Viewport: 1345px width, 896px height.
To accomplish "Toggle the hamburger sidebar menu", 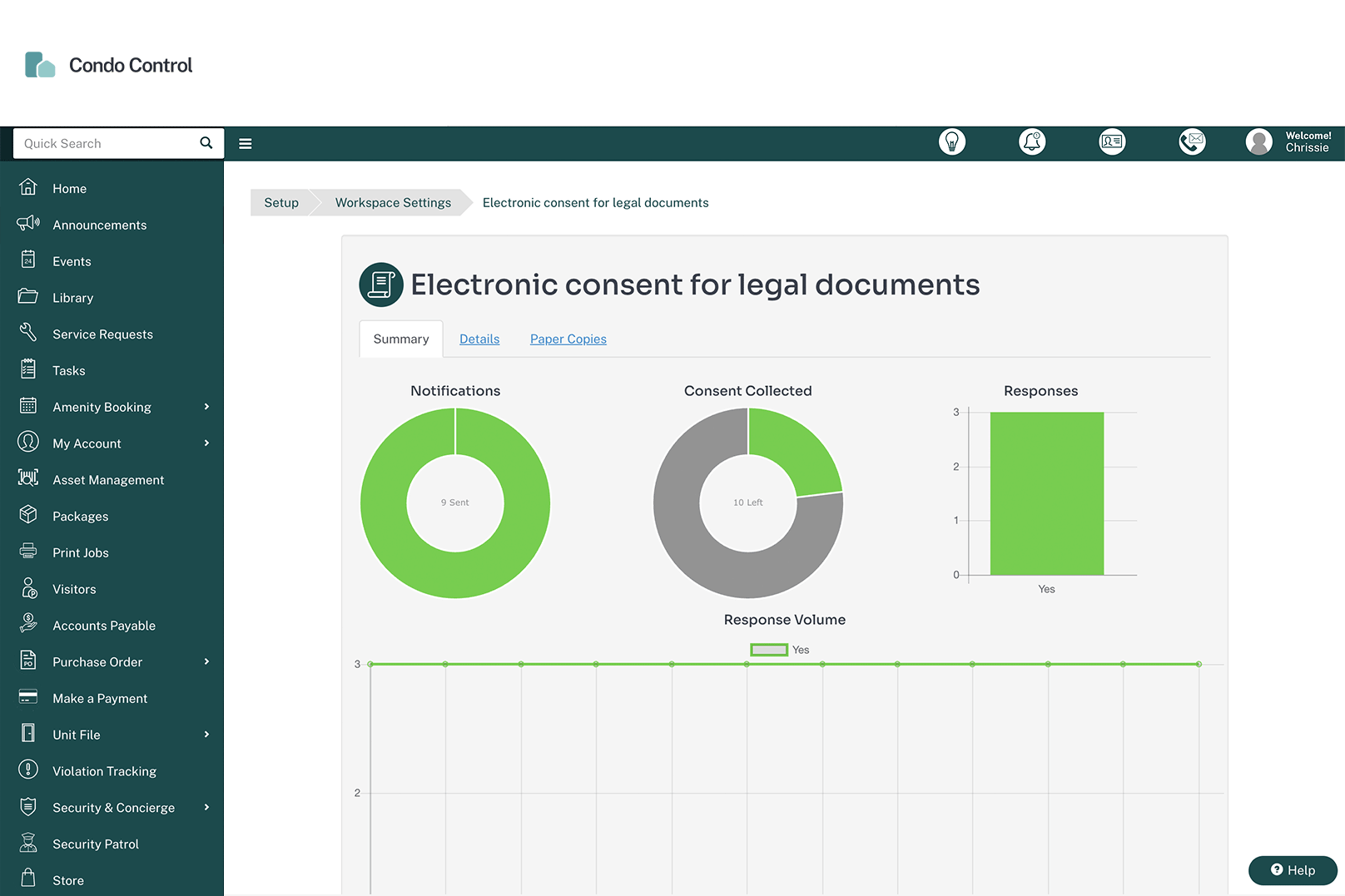I will [246, 144].
